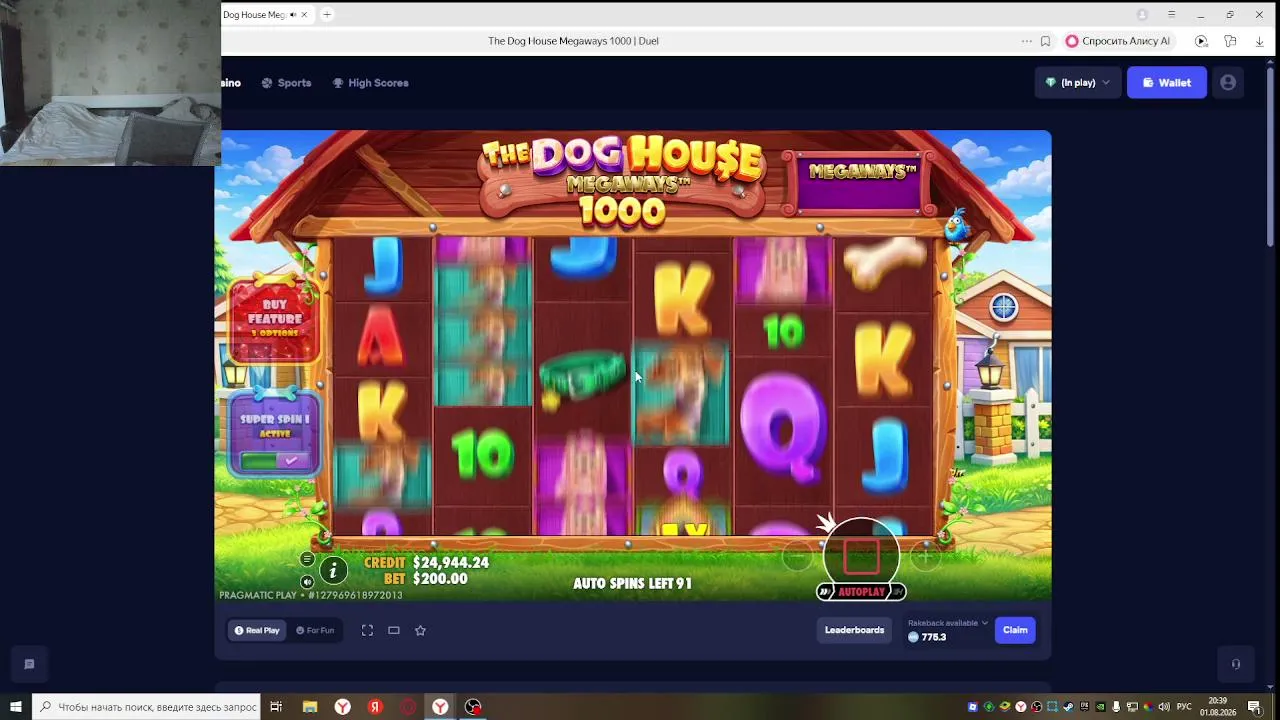
Task: Open the browser downloads
Action: (1259, 41)
